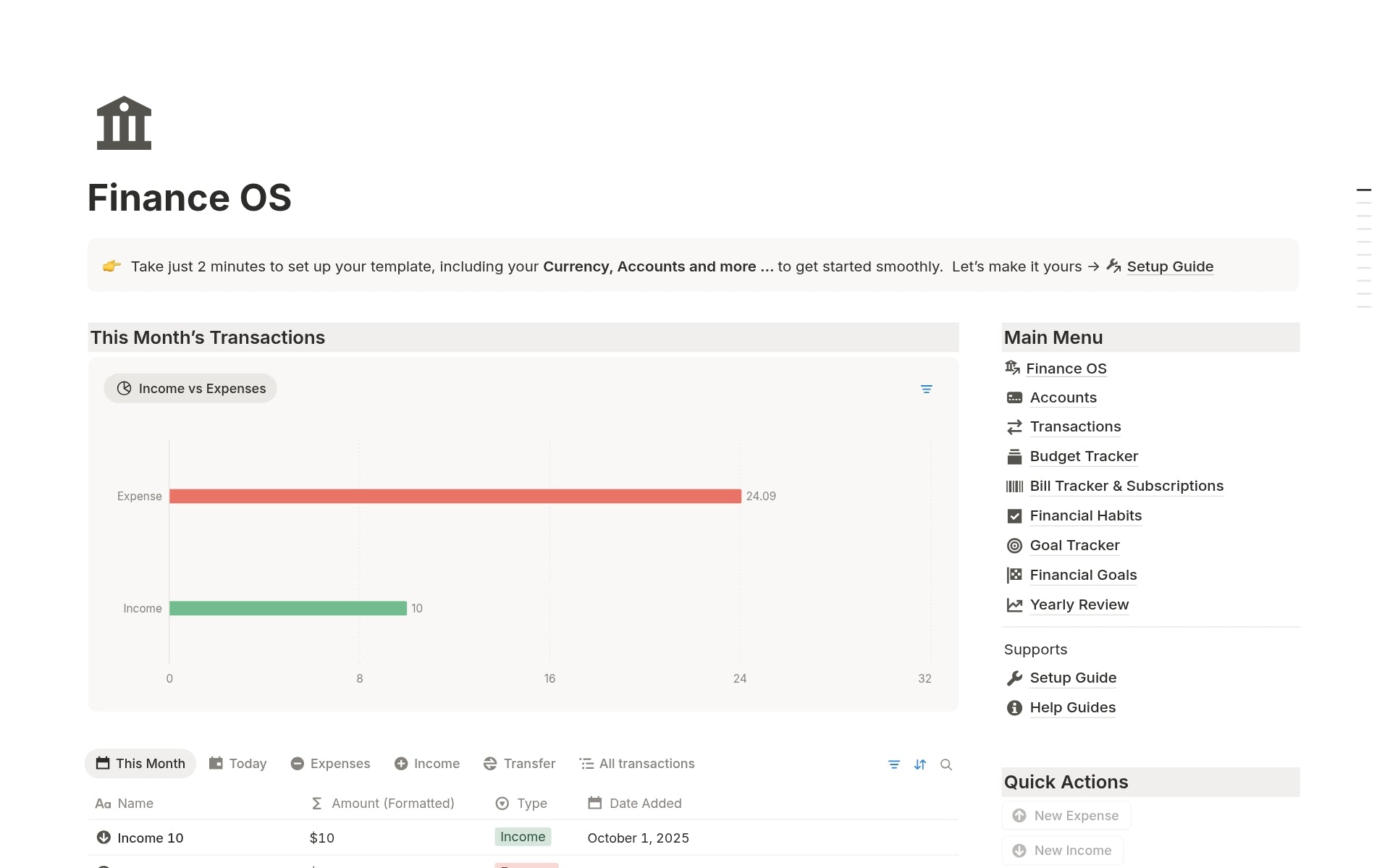Click the bank building page icon

point(124,123)
